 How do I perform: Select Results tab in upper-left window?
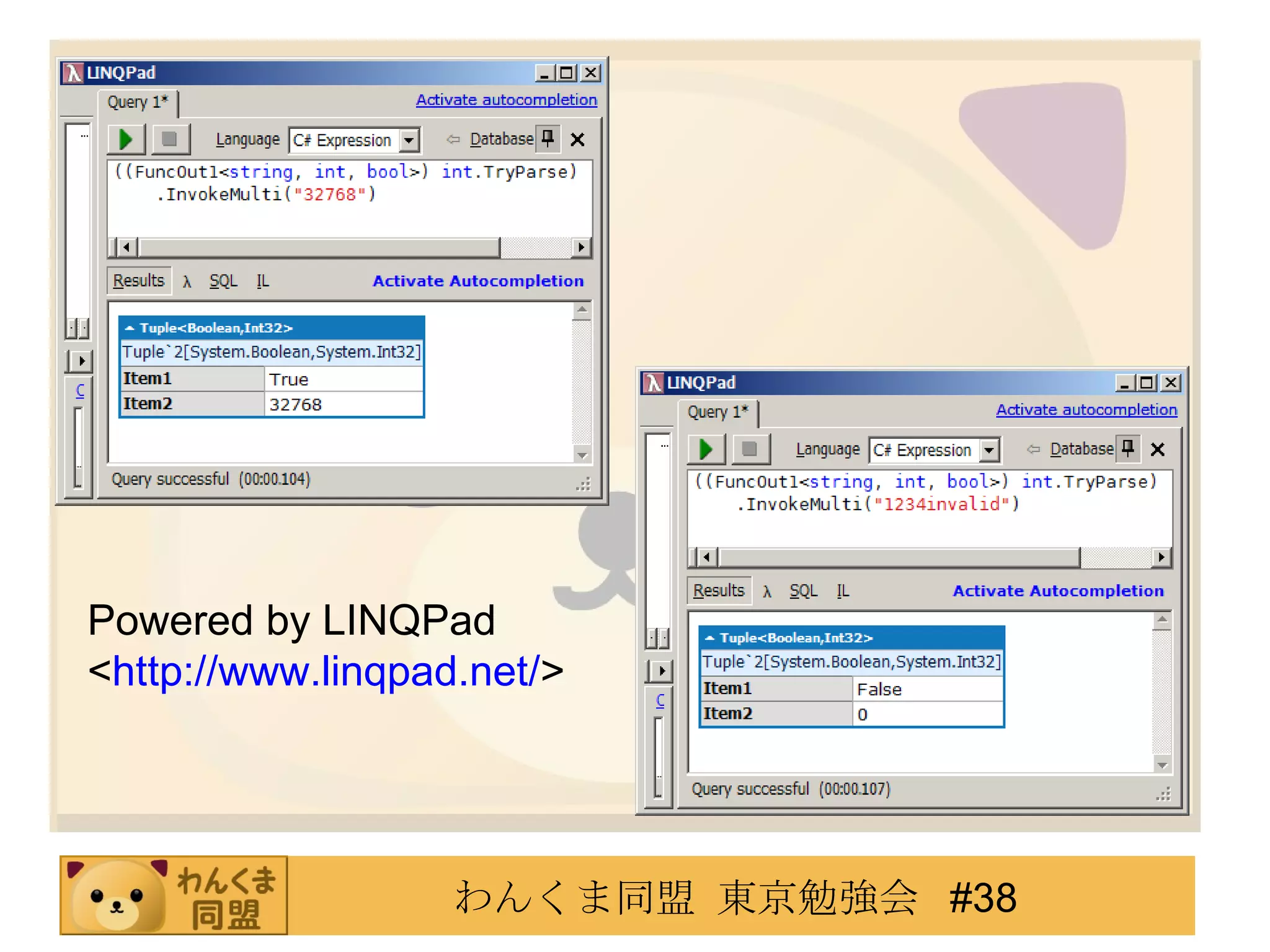(x=138, y=281)
